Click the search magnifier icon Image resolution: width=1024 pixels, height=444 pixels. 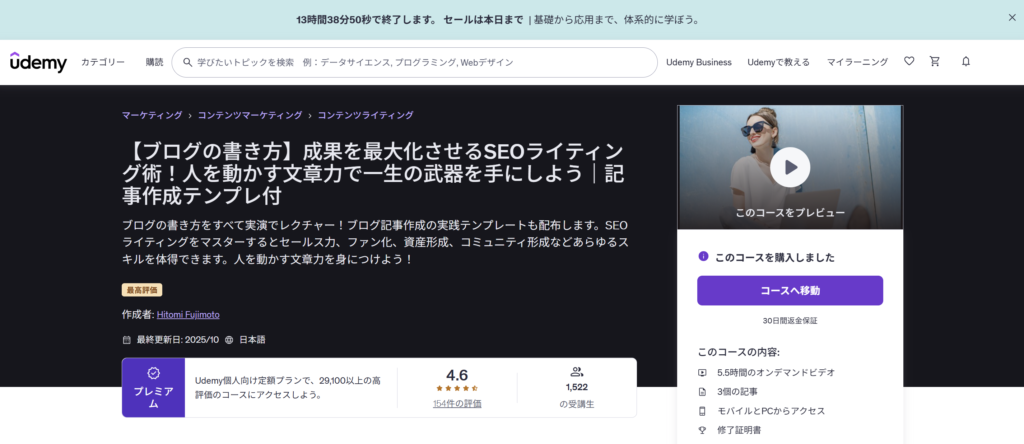pyautogui.click(x=187, y=62)
